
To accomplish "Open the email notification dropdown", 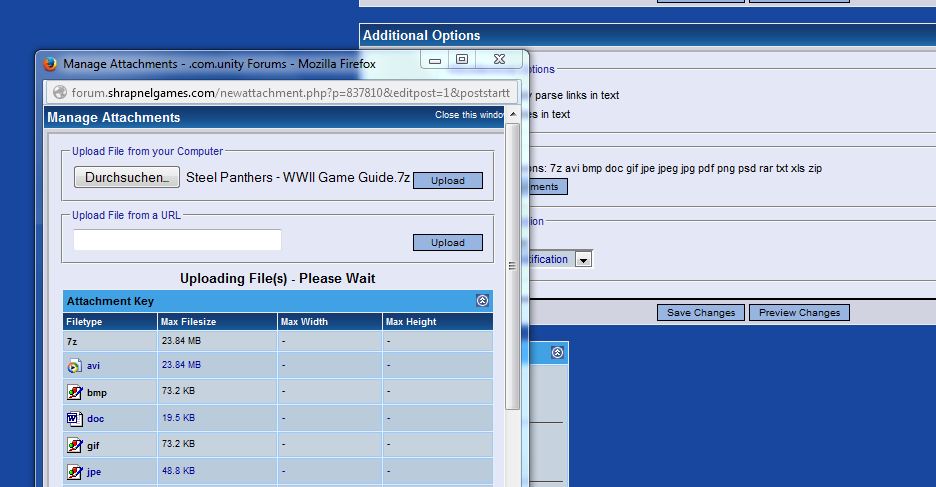I will [x=583, y=259].
